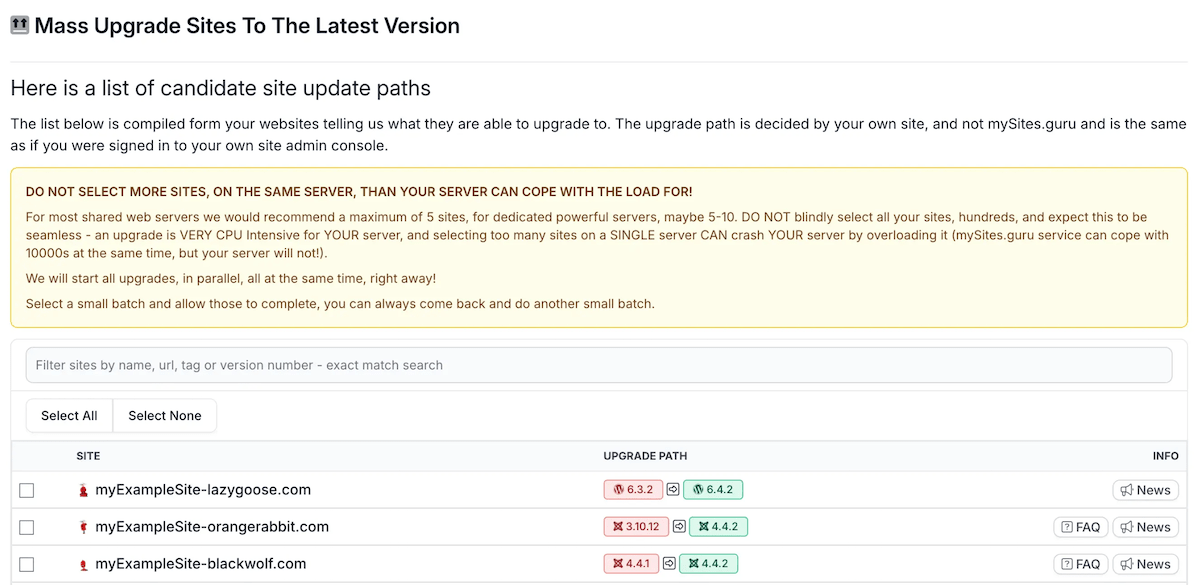This screenshot has height=585, width=1200.
Task: Click the Select None button
Action: (x=165, y=416)
